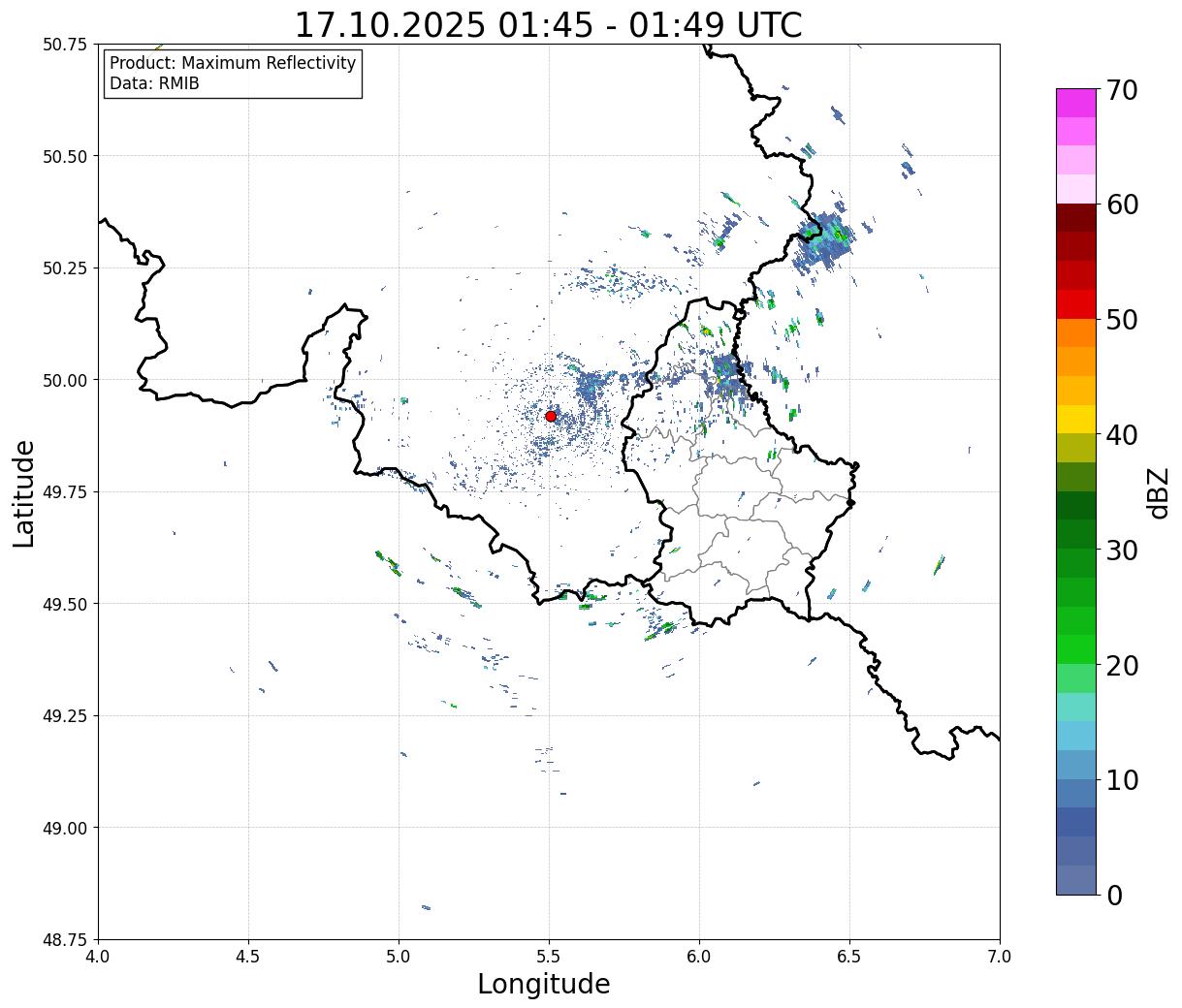Click the colorbar tick label 20
This screenshot has width=1182, height=1008.
pos(1121,666)
